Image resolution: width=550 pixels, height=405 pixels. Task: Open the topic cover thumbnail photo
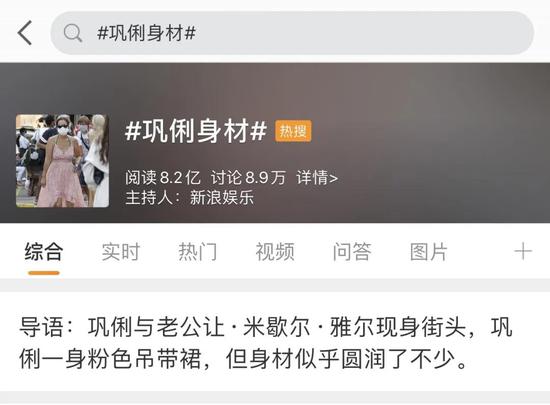coord(62,161)
